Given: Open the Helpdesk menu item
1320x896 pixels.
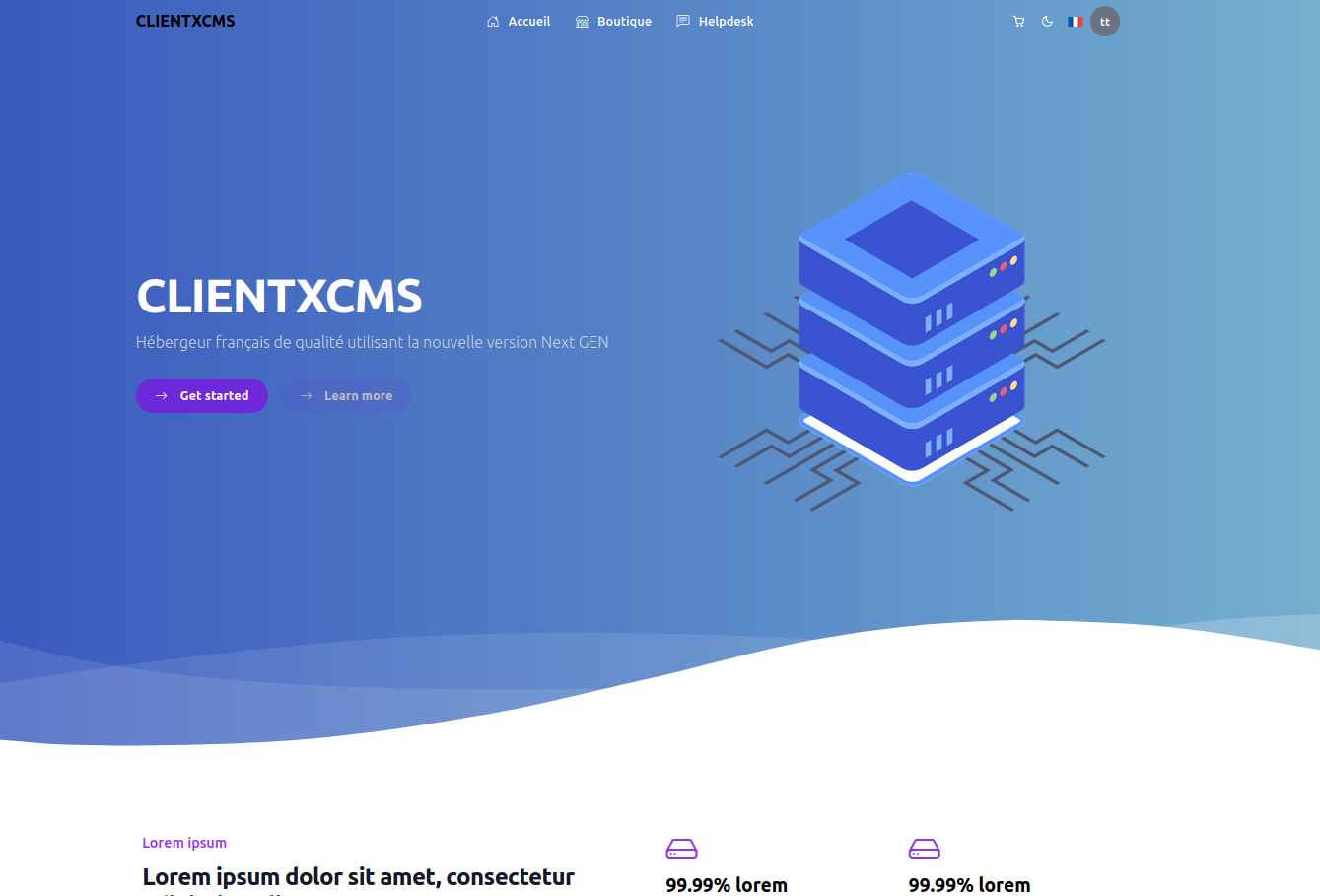Looking at the screenshot, I should tap(726, 22).
